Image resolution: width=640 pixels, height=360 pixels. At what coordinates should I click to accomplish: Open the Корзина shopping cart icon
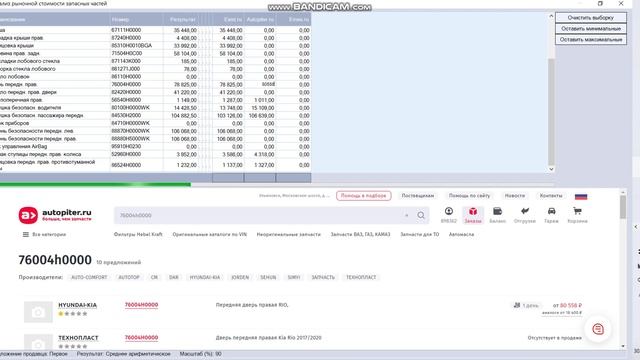click(x=577, y=215)
